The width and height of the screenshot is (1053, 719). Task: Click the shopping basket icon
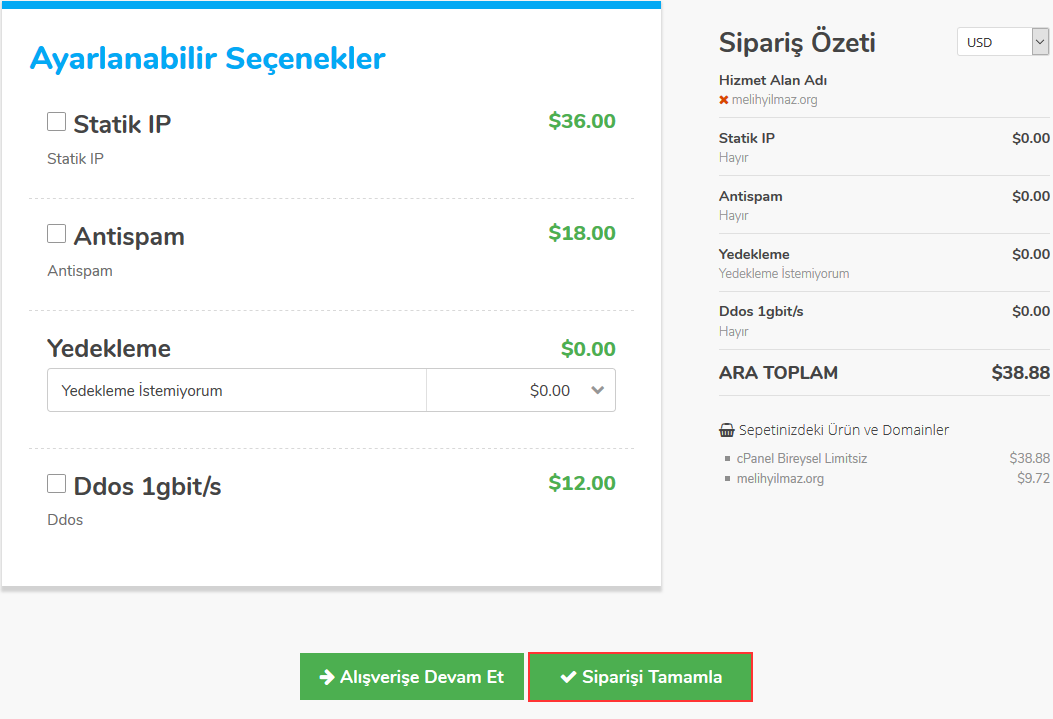[727, 431]
